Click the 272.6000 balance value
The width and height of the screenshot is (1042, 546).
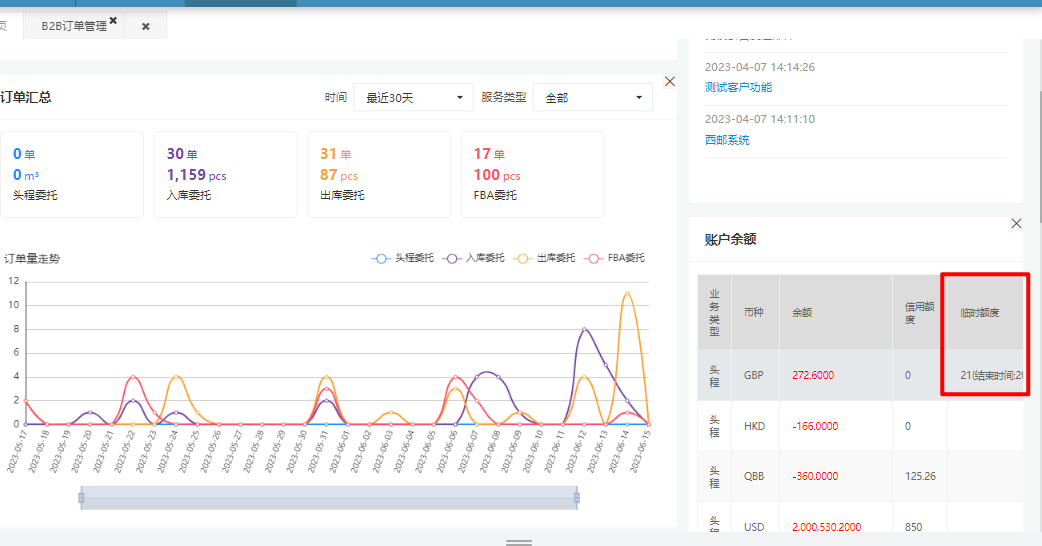(x=813, y=375)
